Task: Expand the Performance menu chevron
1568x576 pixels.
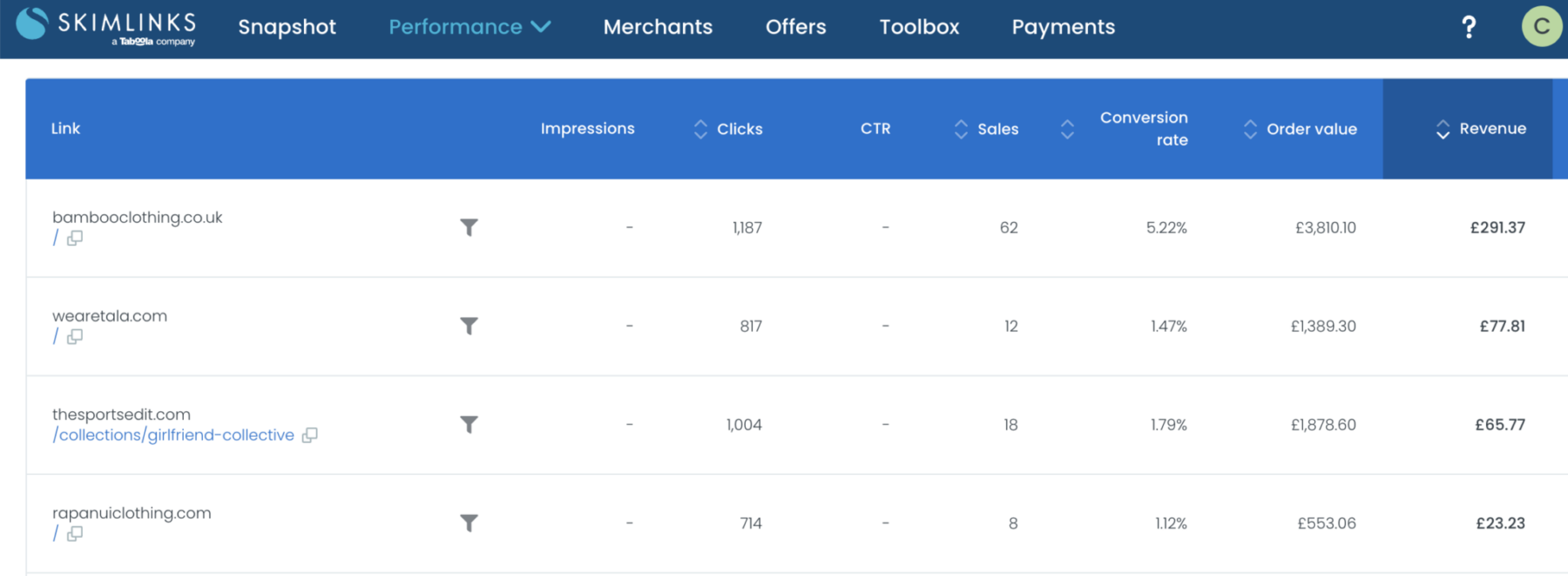Action: (x=541, y=27)
